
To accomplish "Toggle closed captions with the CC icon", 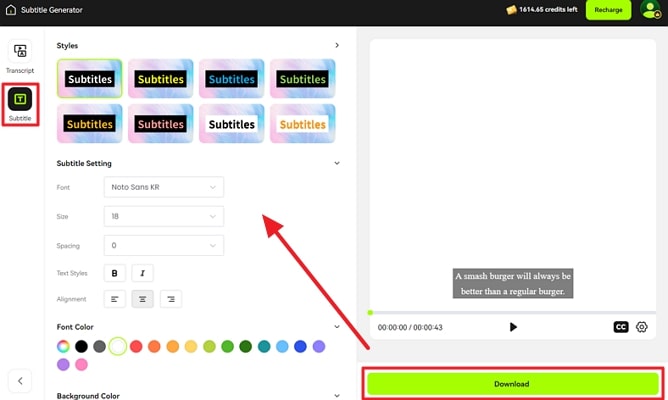I will pyautogui.click(x=621, y=327).
